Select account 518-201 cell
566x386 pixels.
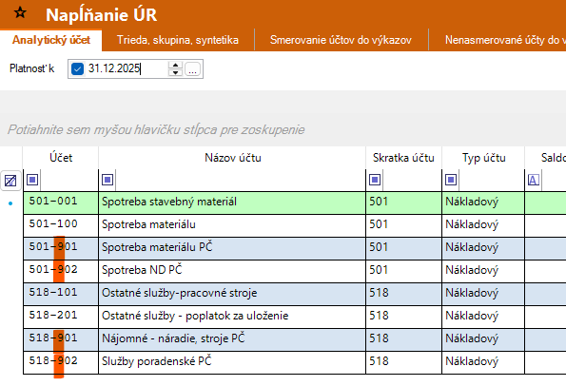tap(61, 317)
